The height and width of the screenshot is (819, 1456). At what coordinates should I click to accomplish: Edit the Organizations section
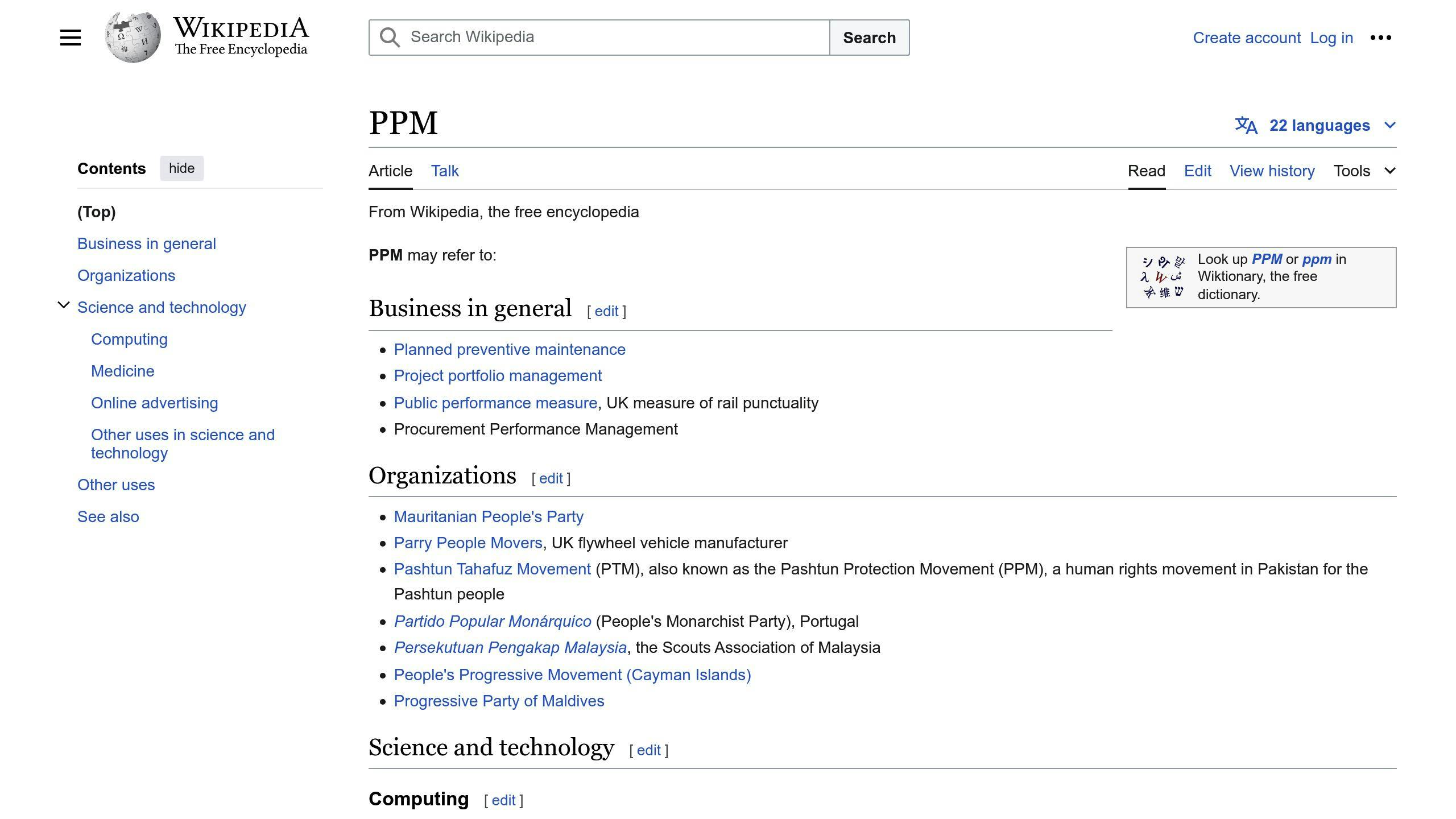coord(551,478)
